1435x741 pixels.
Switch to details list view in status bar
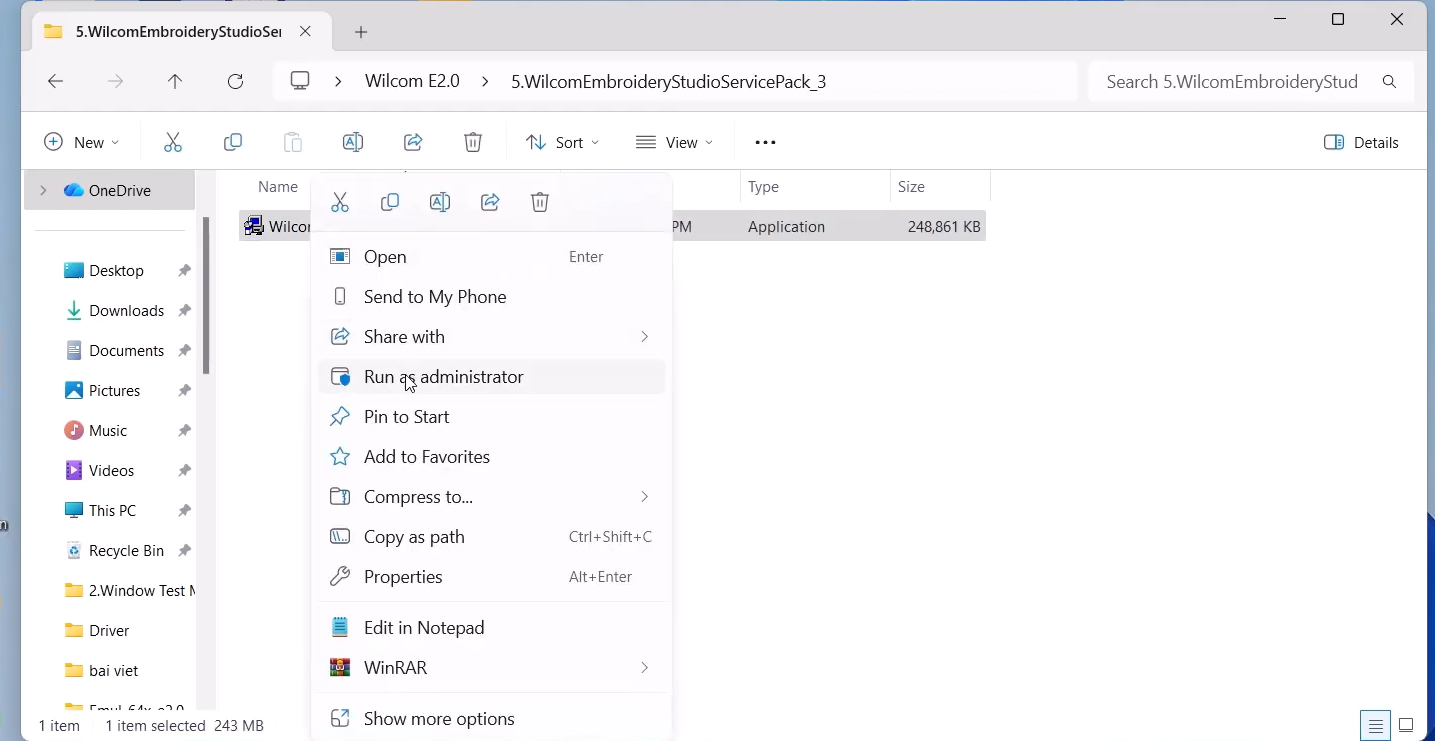click(1376, 726)
